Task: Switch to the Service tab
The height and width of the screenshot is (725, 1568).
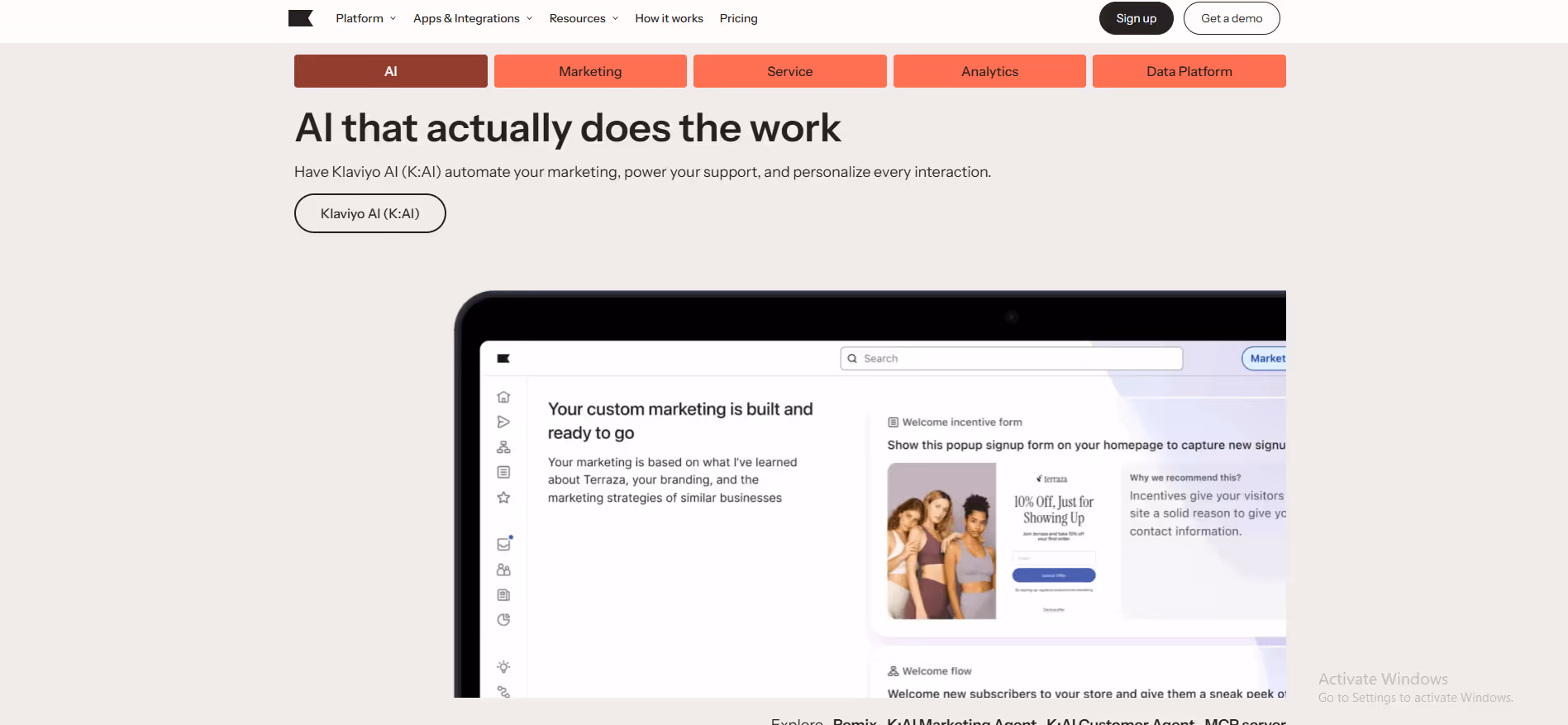Action: click(790, 71)
